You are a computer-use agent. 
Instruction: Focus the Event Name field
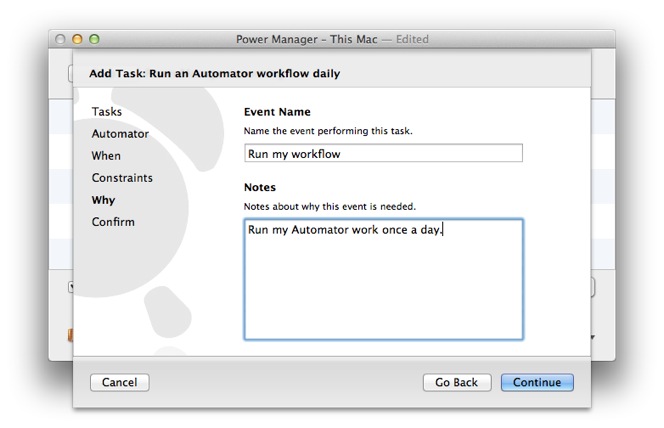383,153
